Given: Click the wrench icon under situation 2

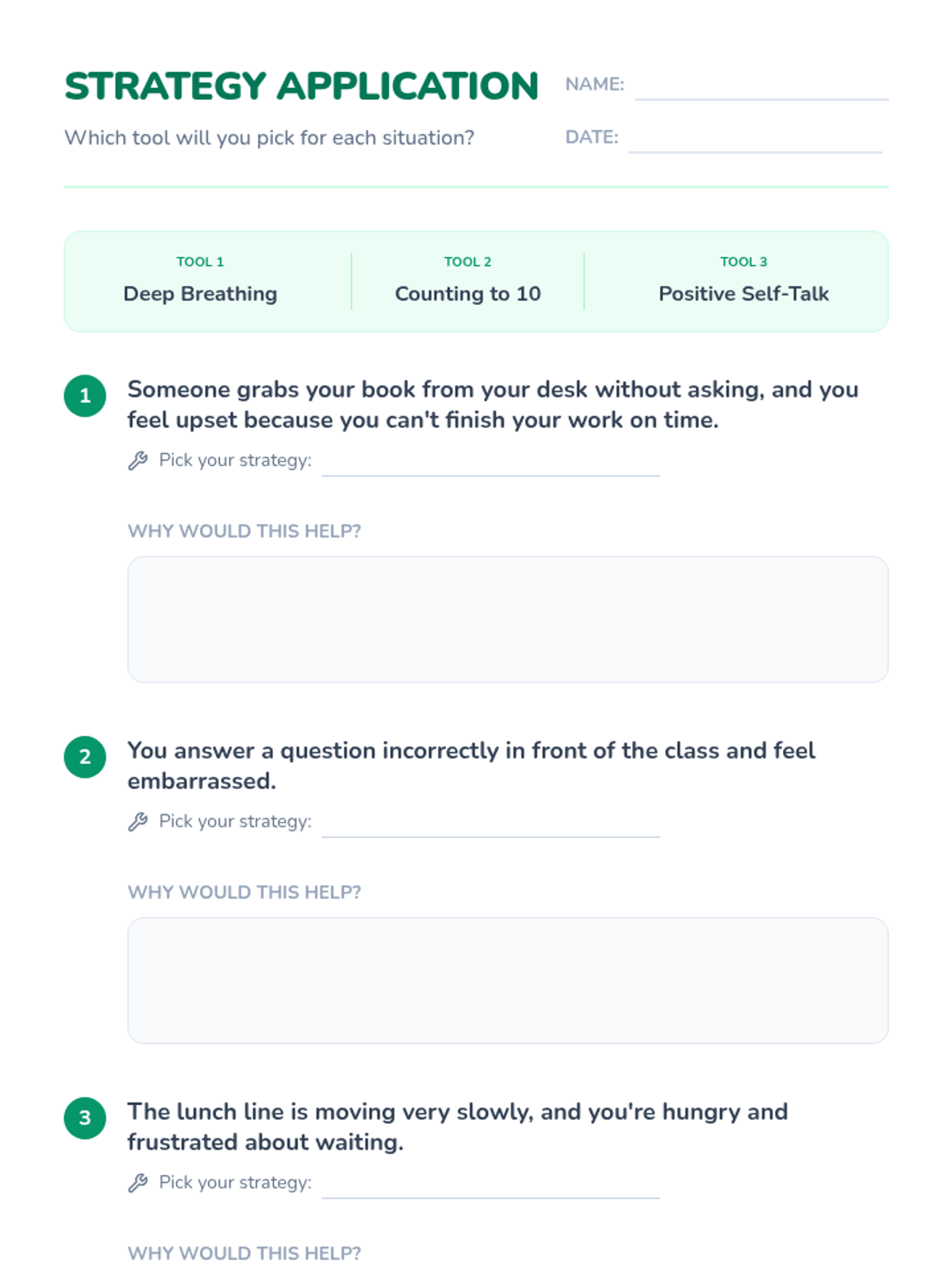Looking at the screenshot, I should [138, 822].
